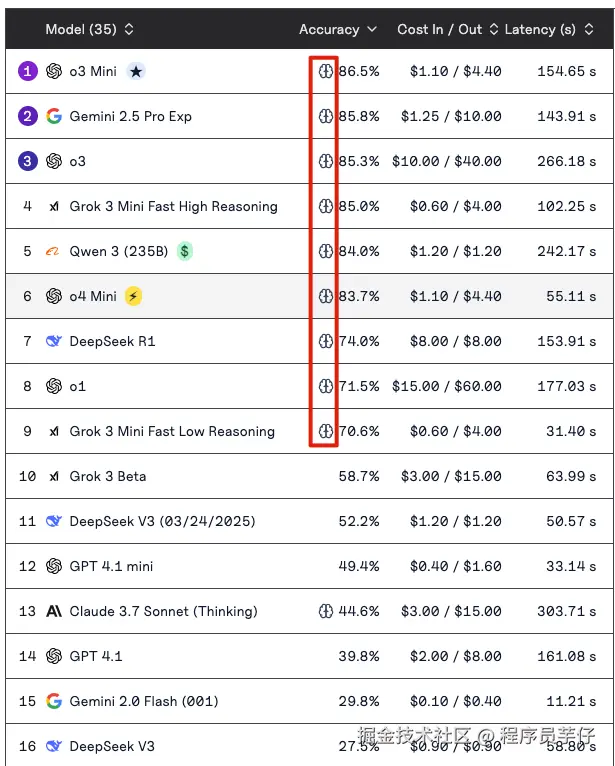This screenshot has width=615, height=766.
Task: Sort by the Model (35) column header
Action: [x=89, y=29]
